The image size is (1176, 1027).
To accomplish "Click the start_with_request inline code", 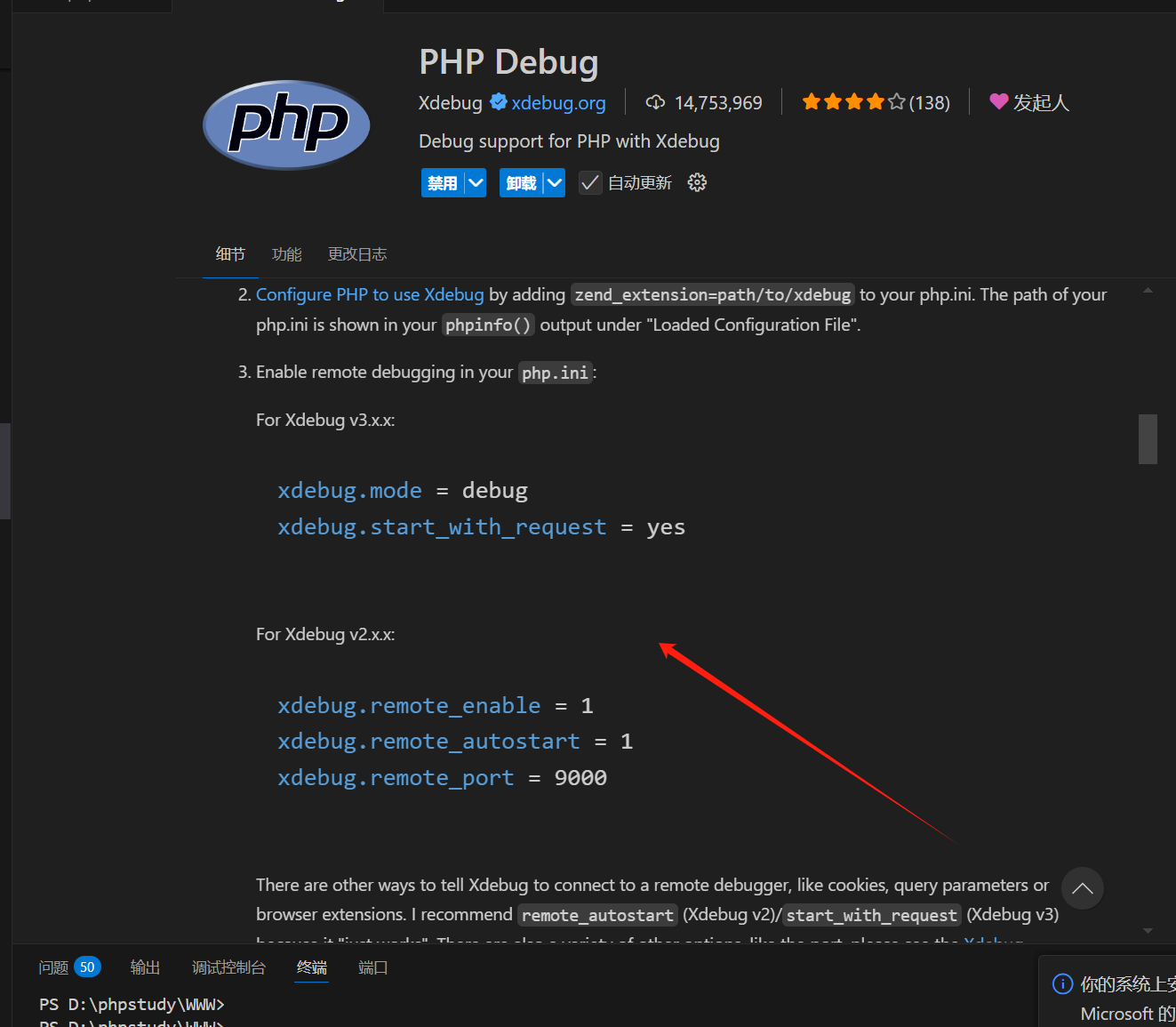I will (871, 915).
